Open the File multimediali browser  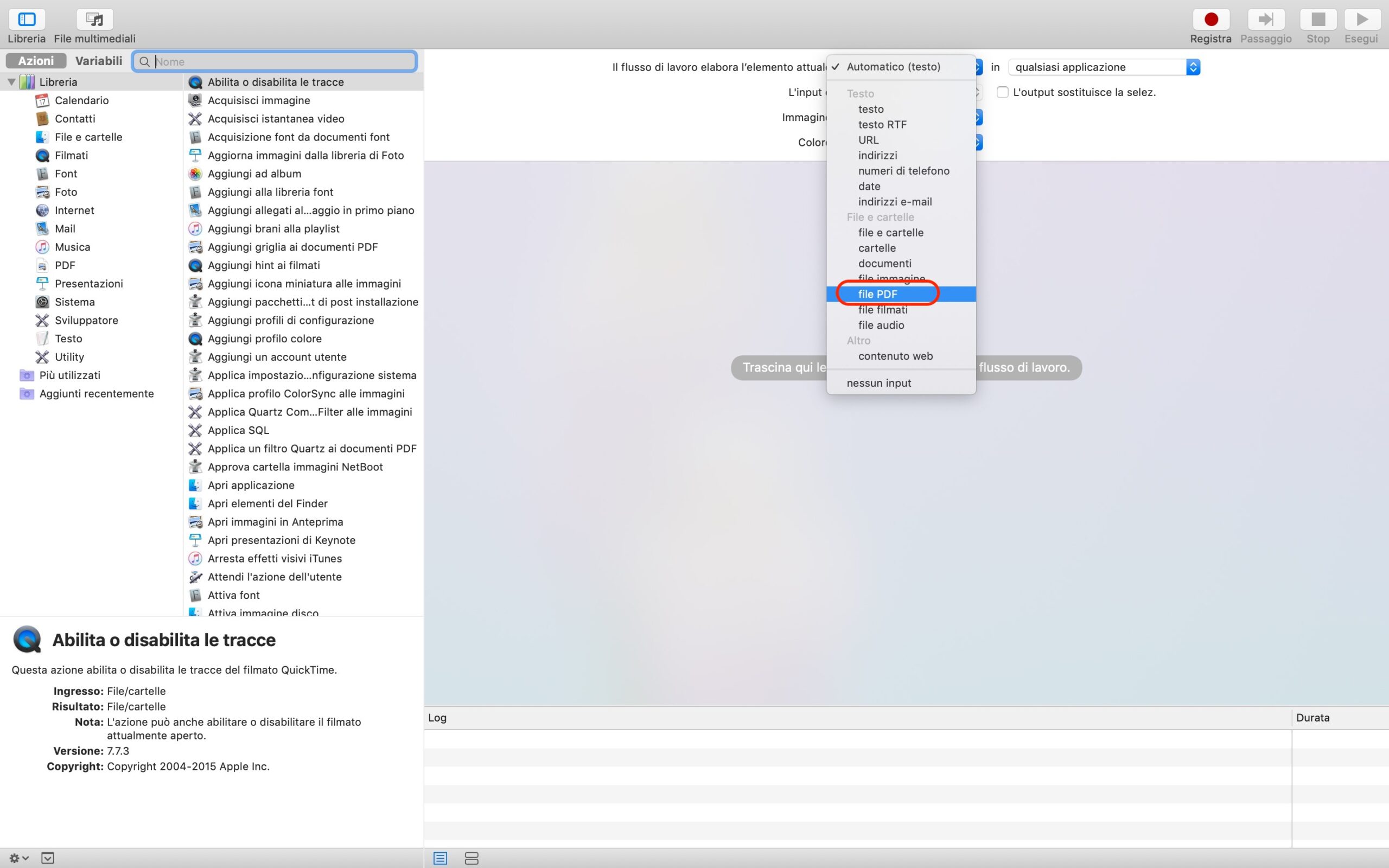click(x=95, y=20)
